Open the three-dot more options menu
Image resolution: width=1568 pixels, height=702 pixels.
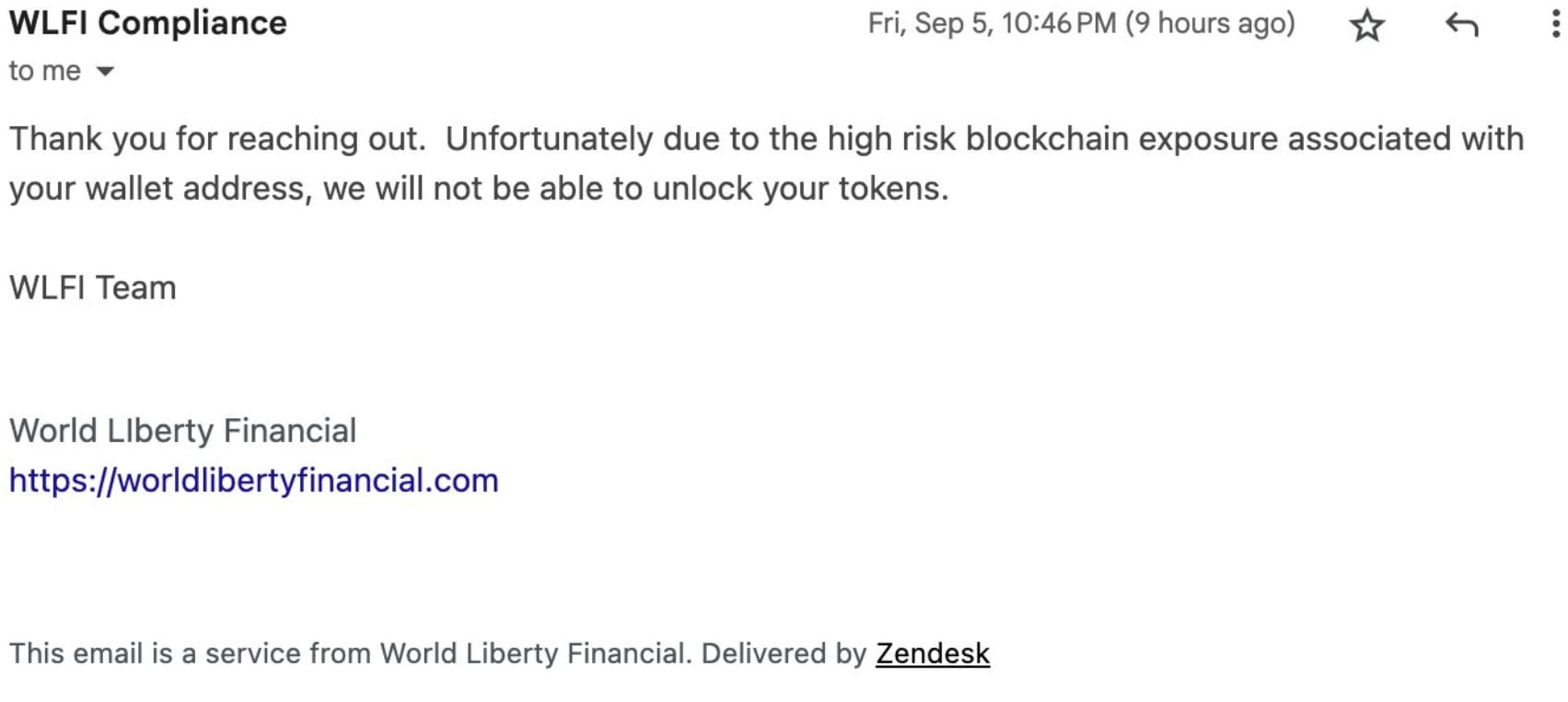1556,24
